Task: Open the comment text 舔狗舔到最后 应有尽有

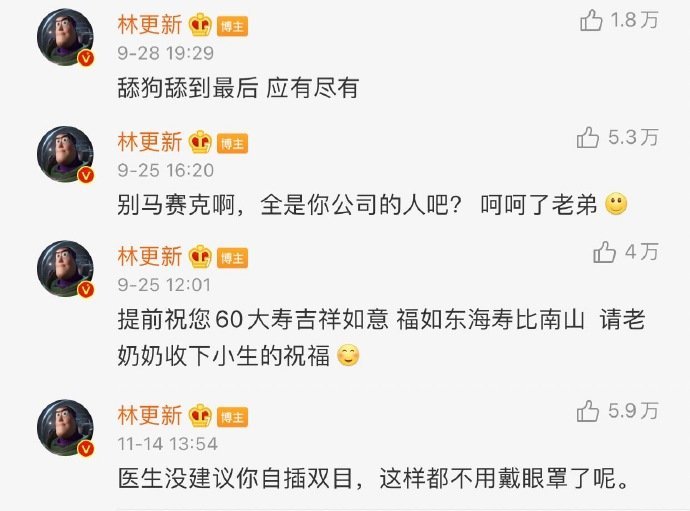Action: click(x=238, y=88)
